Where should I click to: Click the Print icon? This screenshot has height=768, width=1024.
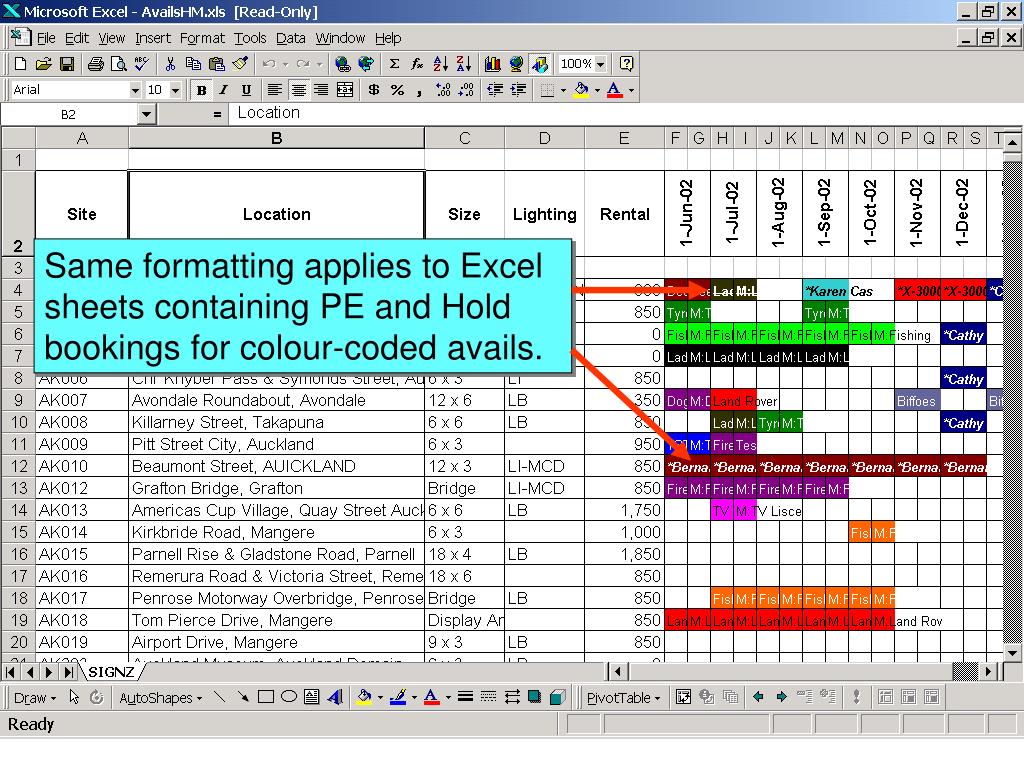[x=95, y=64]
